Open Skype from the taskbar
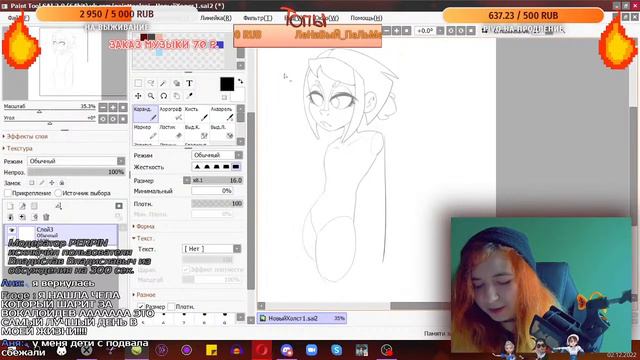The width and height of the screenshot is (640, 360). (336, 350)
